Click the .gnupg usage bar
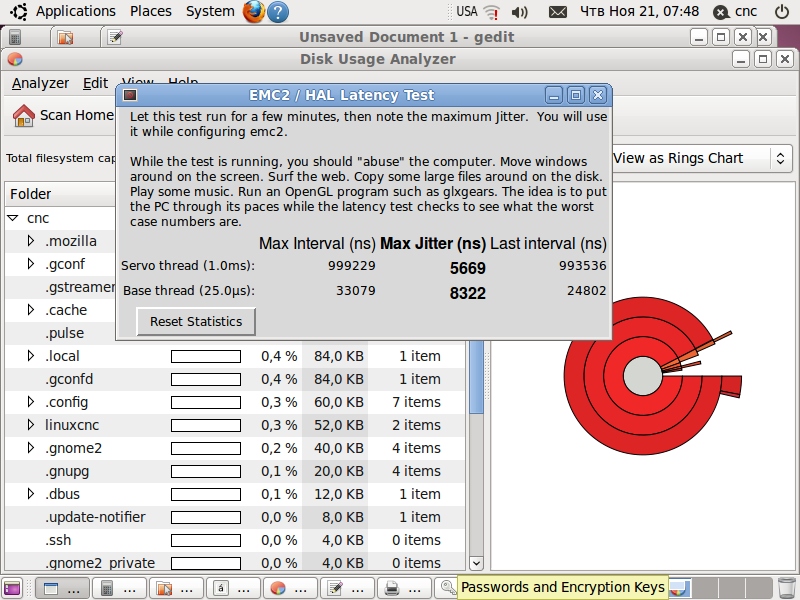This screenshot has height=600, width=800. (x=206, y=471)
